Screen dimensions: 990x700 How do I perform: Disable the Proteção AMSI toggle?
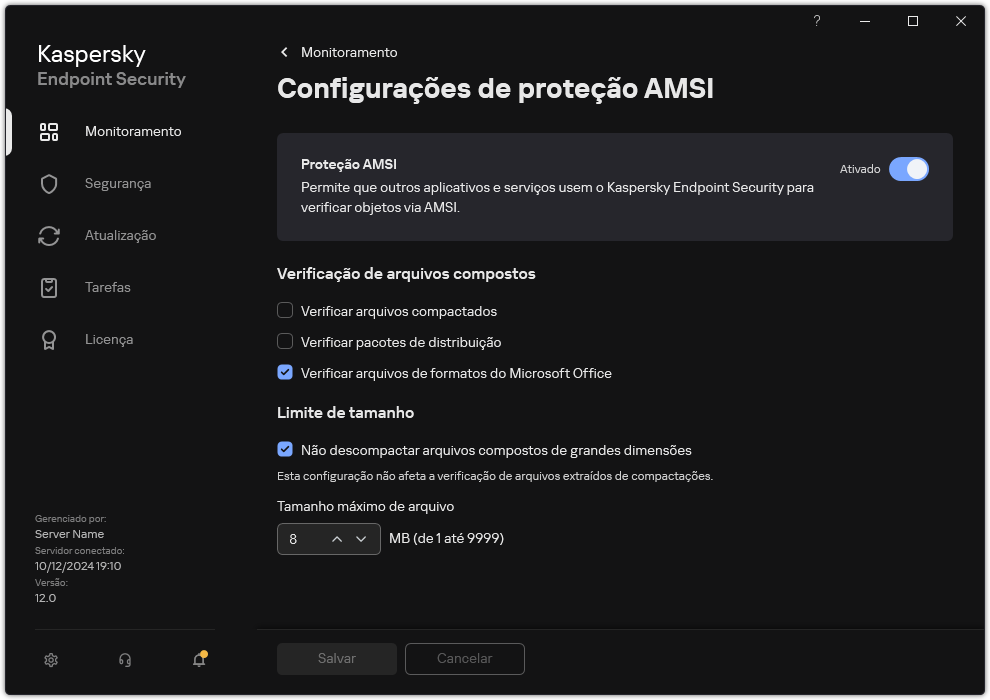click(x=910, y=169)
